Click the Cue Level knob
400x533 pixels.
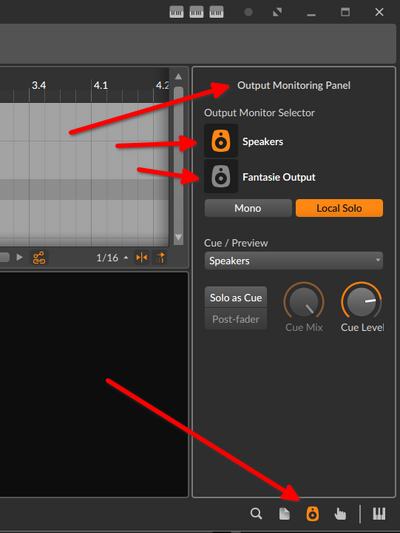click(362, 302)
